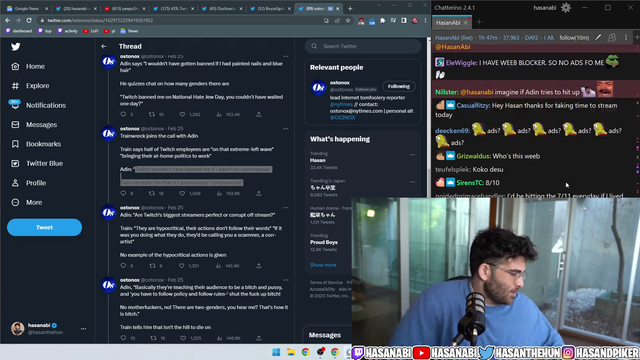Open Home in Twitter sidebar
Viewport: 640px width, 360px height.
point(28,66)
